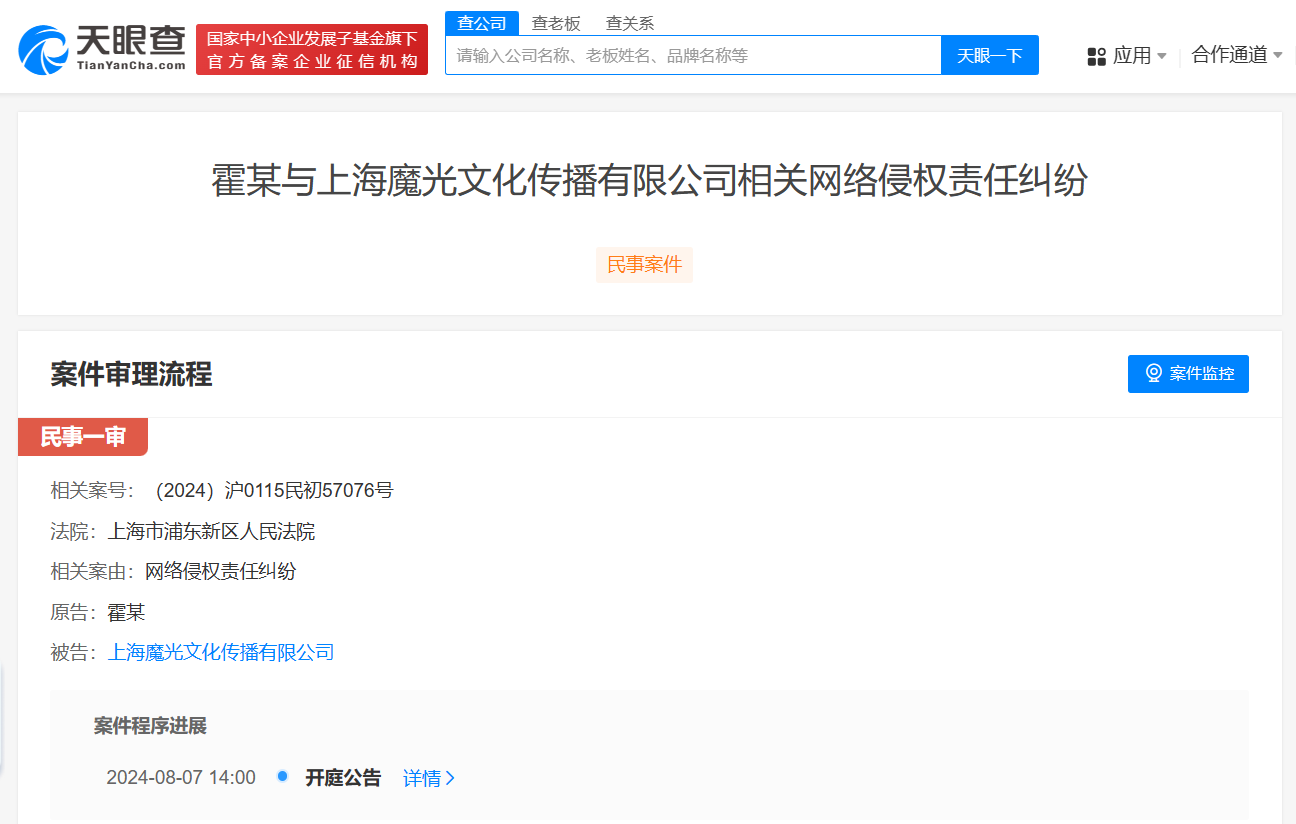Click the case title heading at top
The image size is (1296, 824).
coord(649,181)
